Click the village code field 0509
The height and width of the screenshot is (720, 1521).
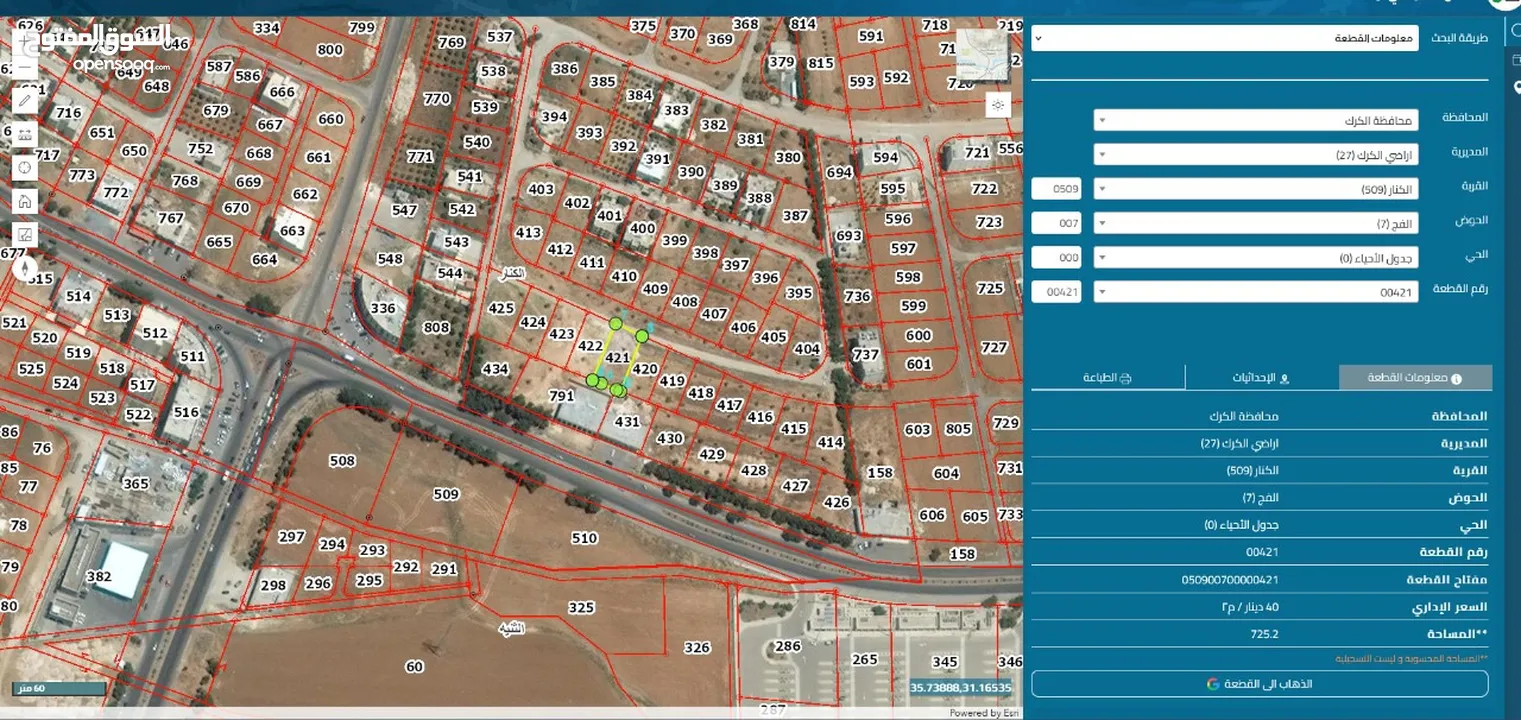(x=1057, y=189)
